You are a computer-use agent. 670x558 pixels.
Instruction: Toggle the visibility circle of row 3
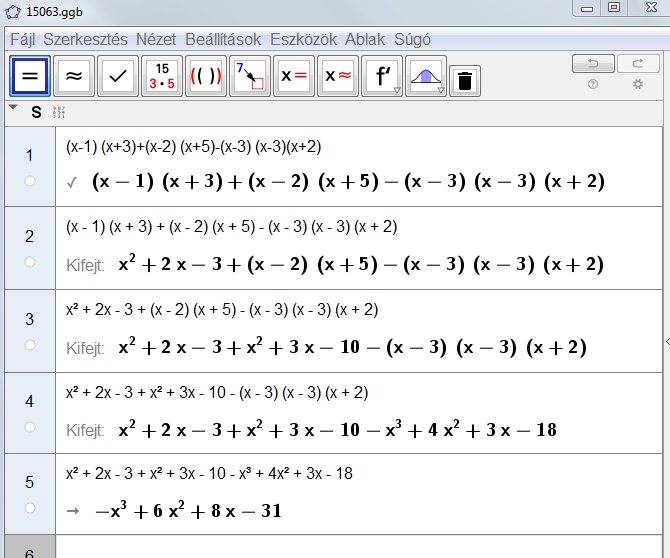tap(30, 345)
